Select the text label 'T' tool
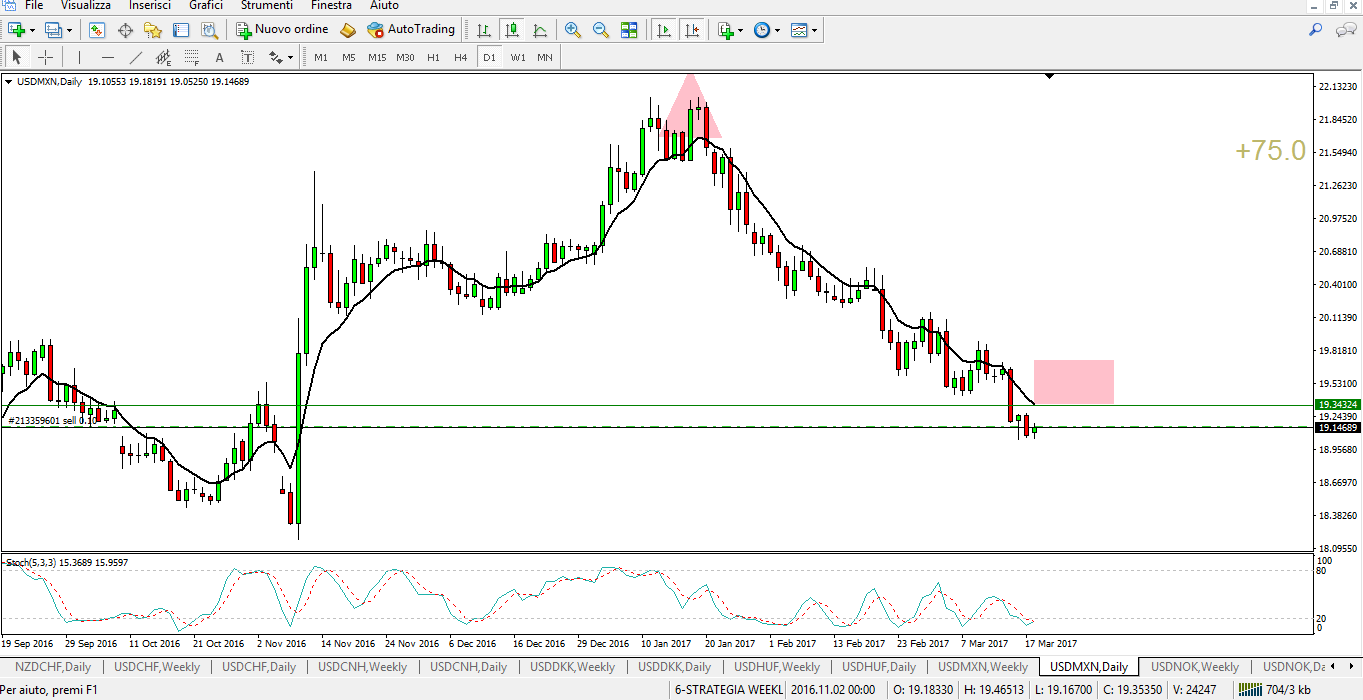 click(247, 57)
